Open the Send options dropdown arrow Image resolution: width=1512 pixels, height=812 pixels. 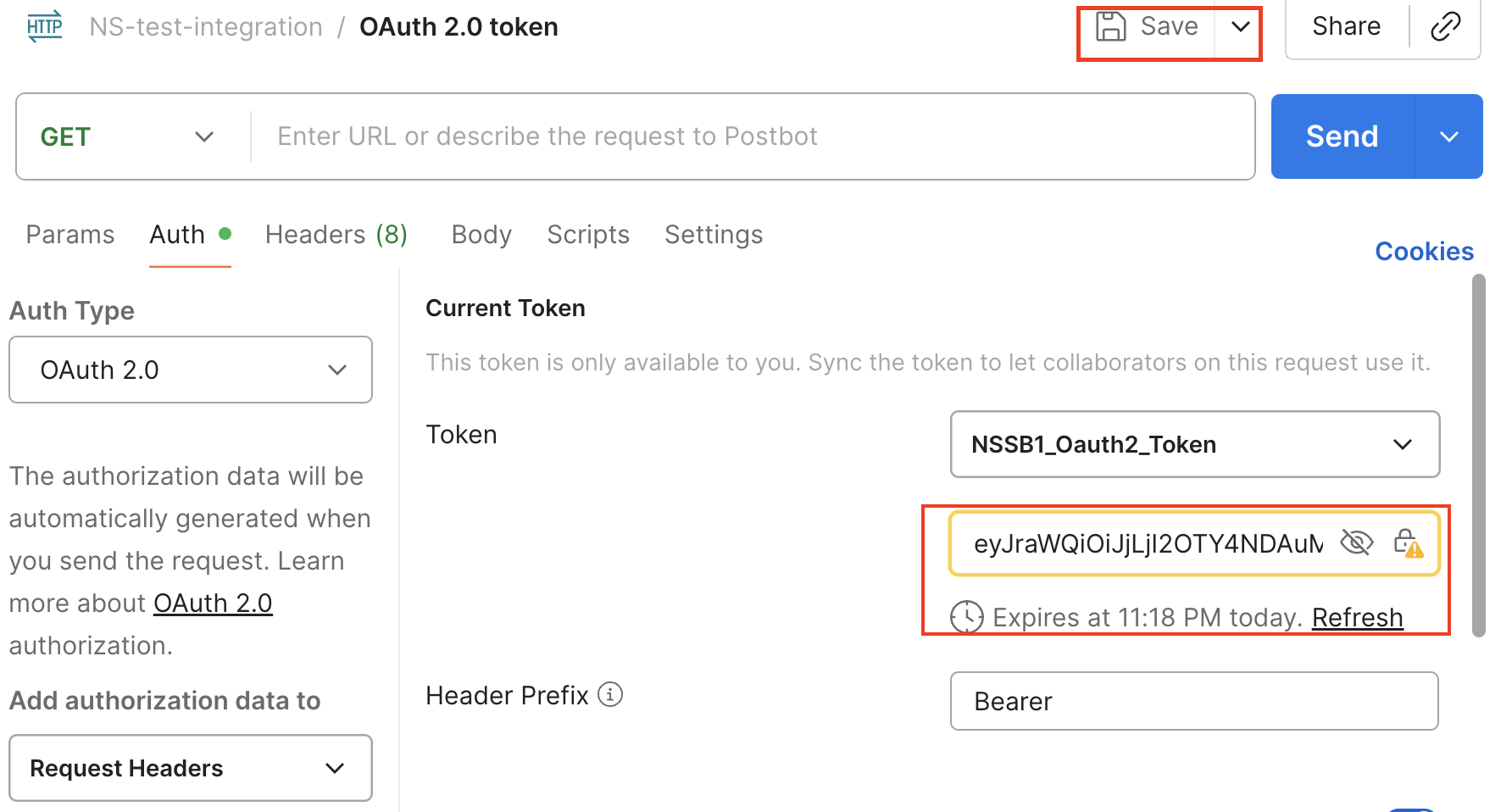[1449, 136]
